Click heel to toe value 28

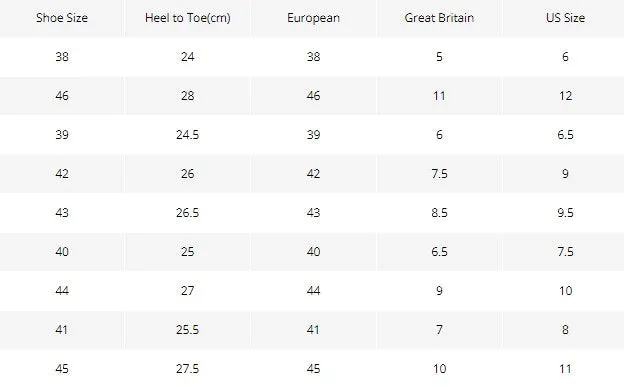(x=187, y=96)
